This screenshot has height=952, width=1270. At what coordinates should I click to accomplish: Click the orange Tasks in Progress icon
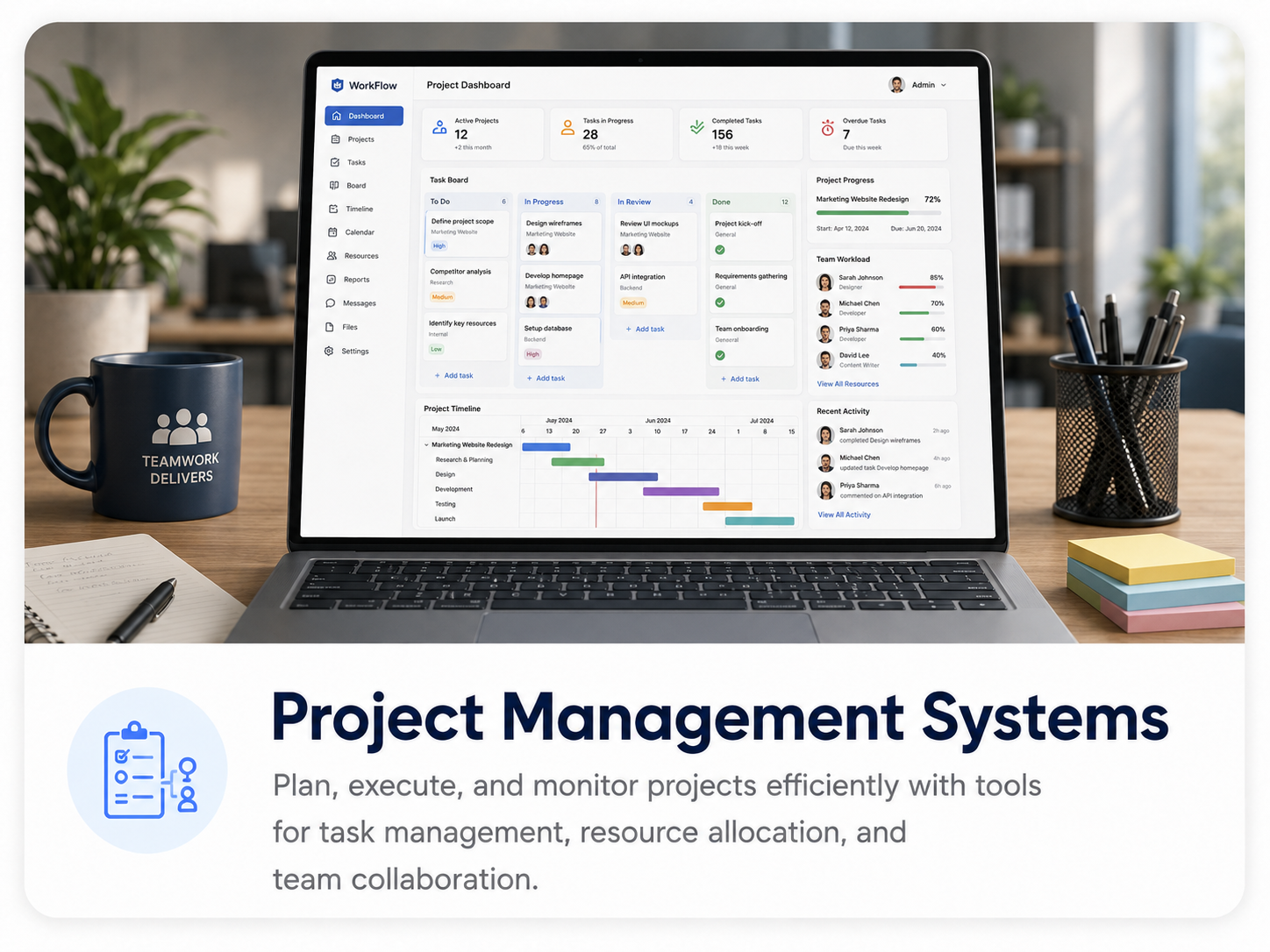[567, 128]
